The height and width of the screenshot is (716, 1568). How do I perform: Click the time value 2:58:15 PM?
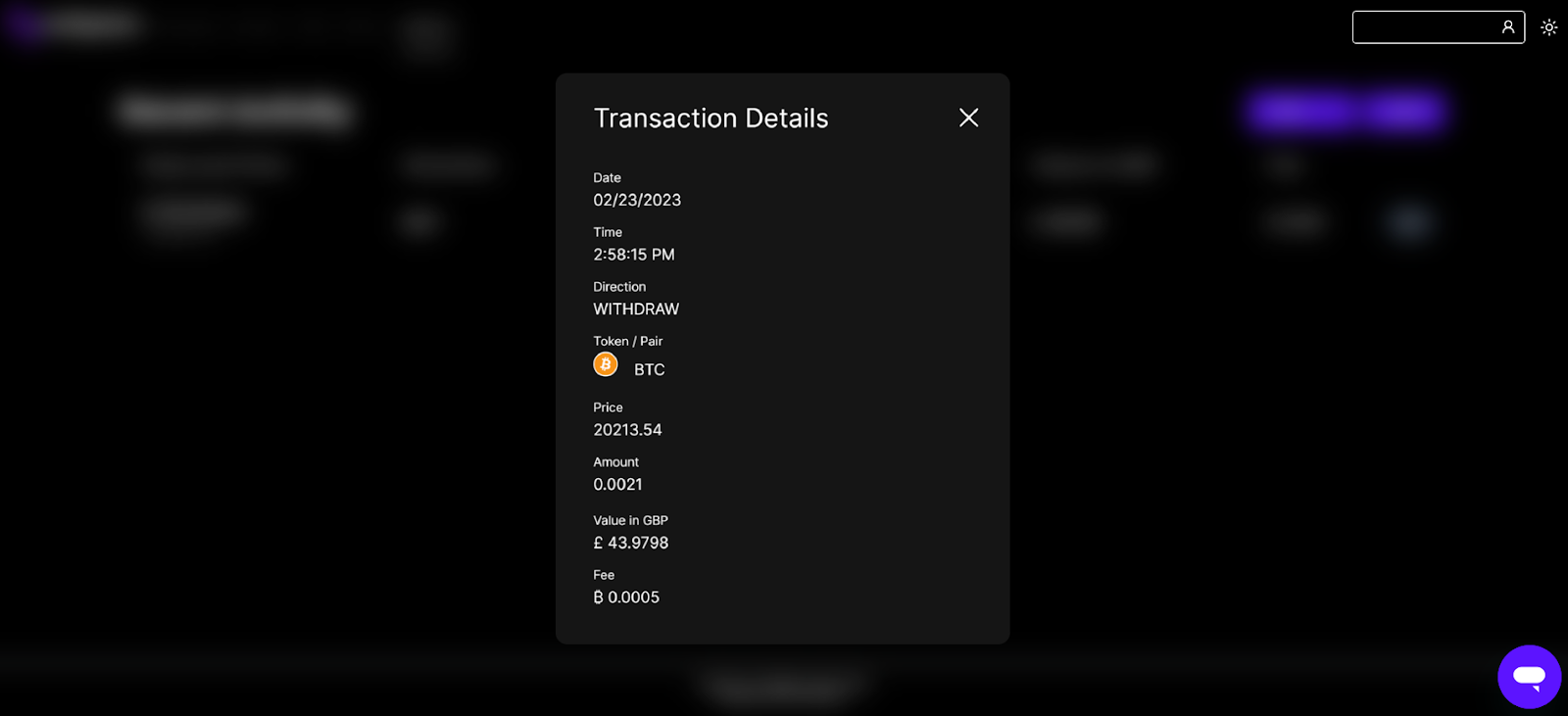[634, 255]
